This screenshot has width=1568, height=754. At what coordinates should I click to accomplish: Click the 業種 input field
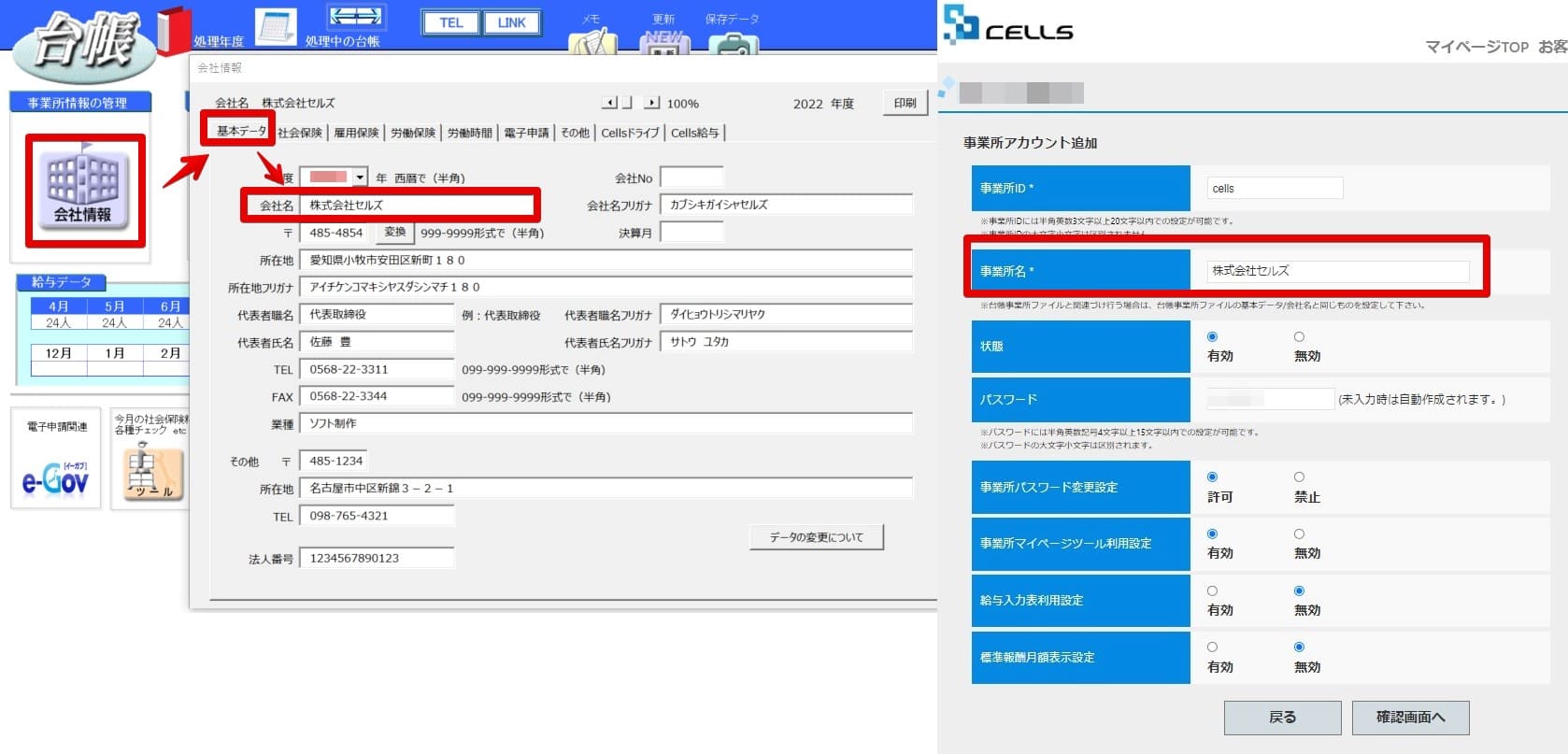[606, 423]
